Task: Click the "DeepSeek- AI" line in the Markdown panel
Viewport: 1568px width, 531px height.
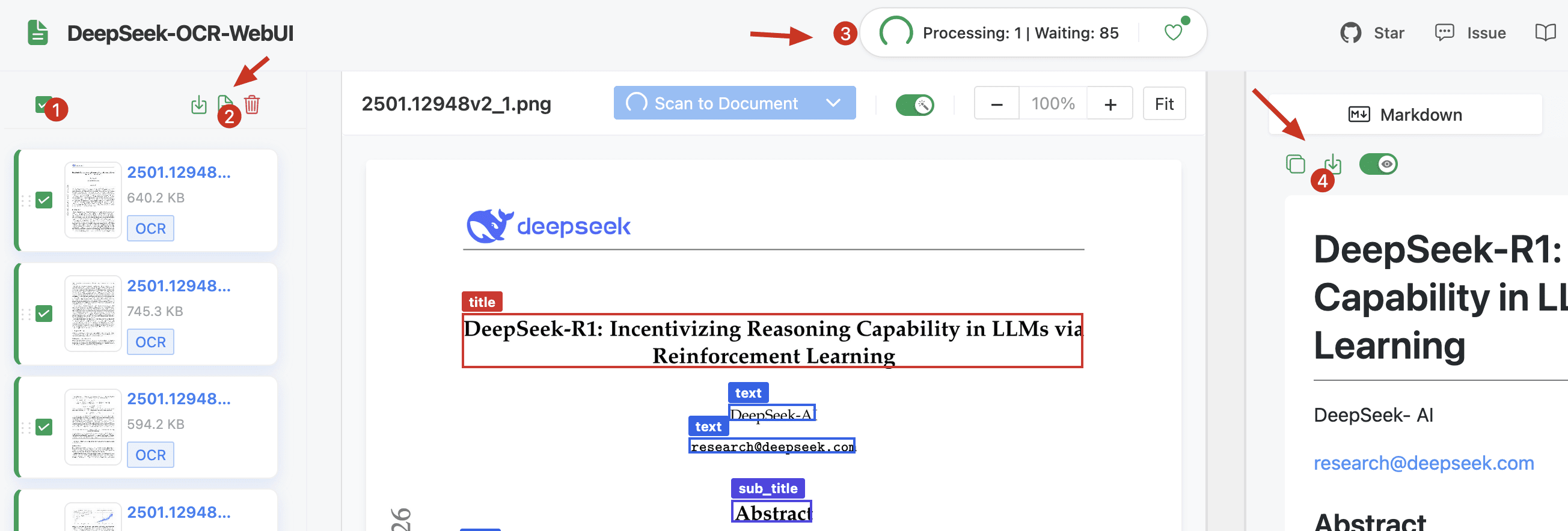Action: click(1373, 415)
